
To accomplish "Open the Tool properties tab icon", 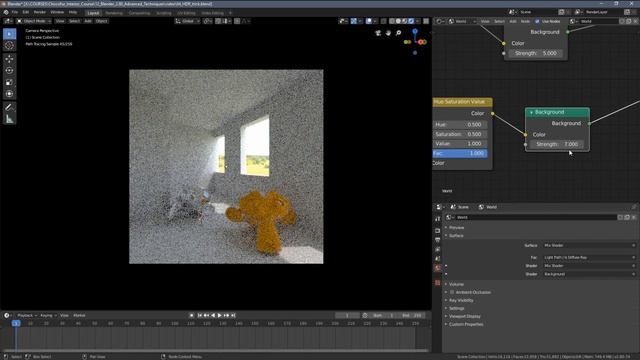I will pyautogui.click(x=438, y=219).
